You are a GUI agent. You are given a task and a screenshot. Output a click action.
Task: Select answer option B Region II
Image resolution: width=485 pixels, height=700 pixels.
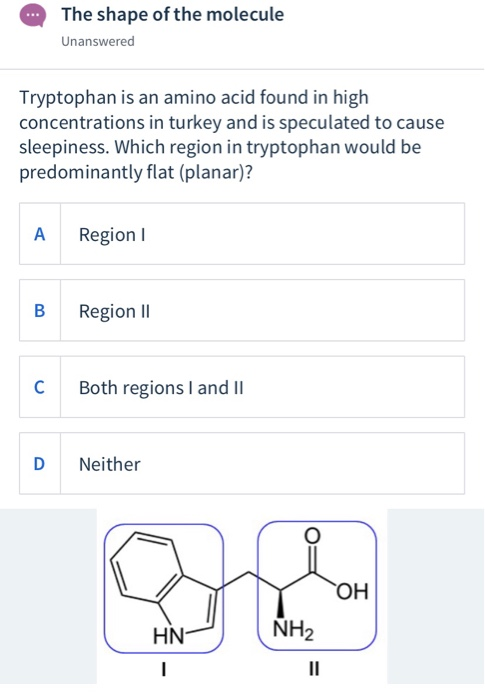pos(242,310)
